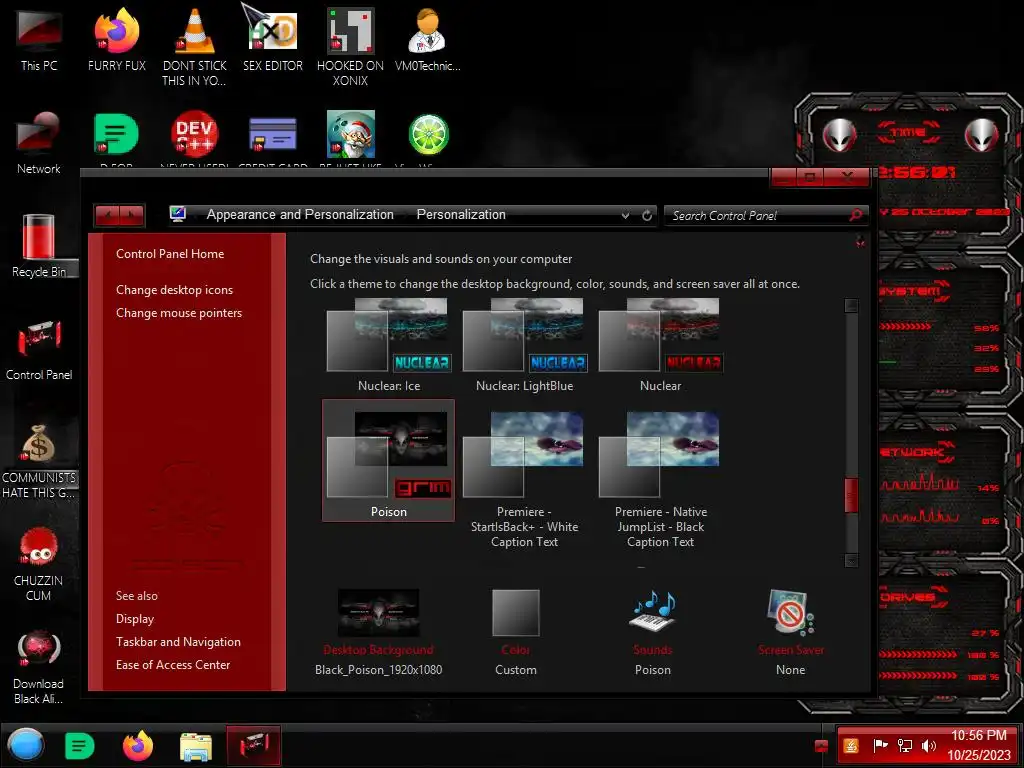Click the Start orb on taskbar
Screen dimensions: 1024x768
26,746
